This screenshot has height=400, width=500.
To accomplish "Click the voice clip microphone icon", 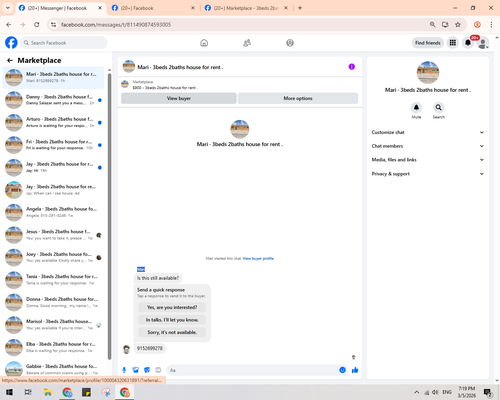I will [x=124, y=370].
